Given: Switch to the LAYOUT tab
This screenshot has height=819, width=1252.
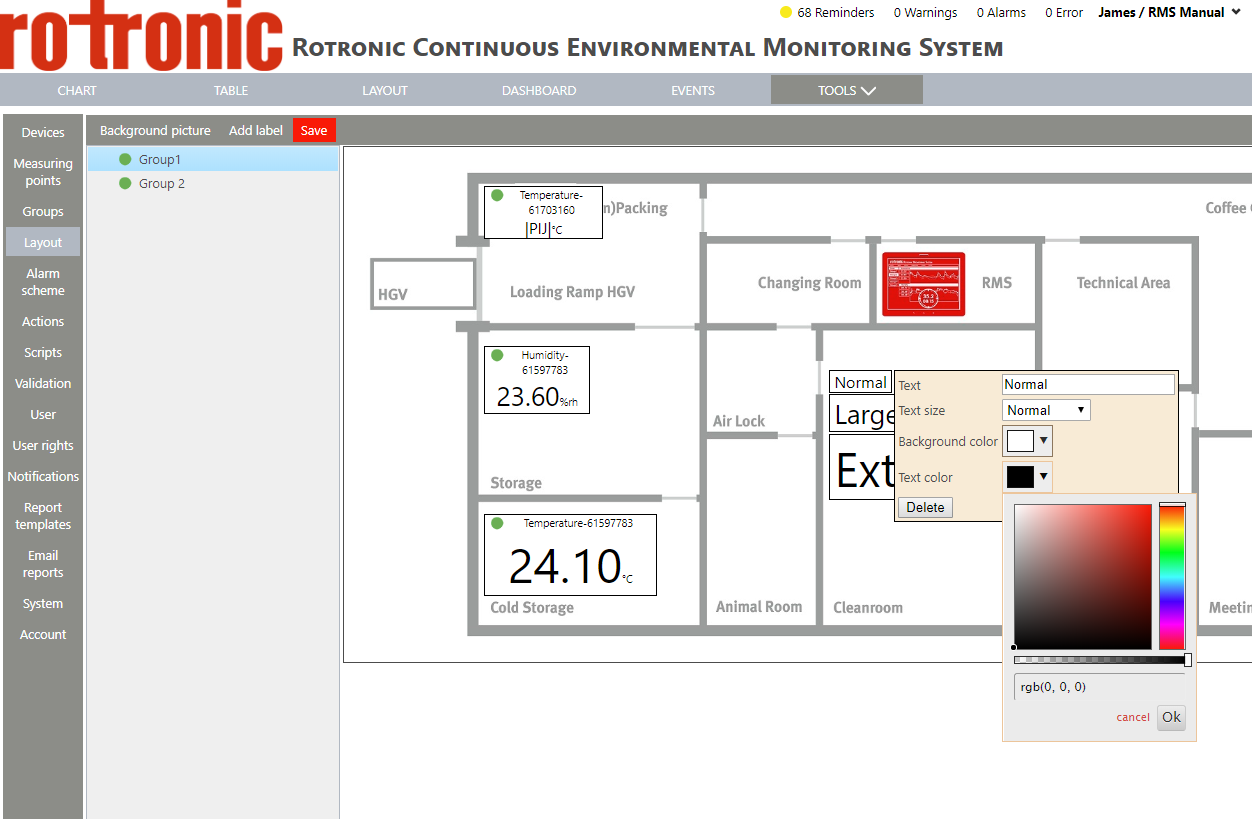Looking at the screenshot, I should (x=385, y=90).
